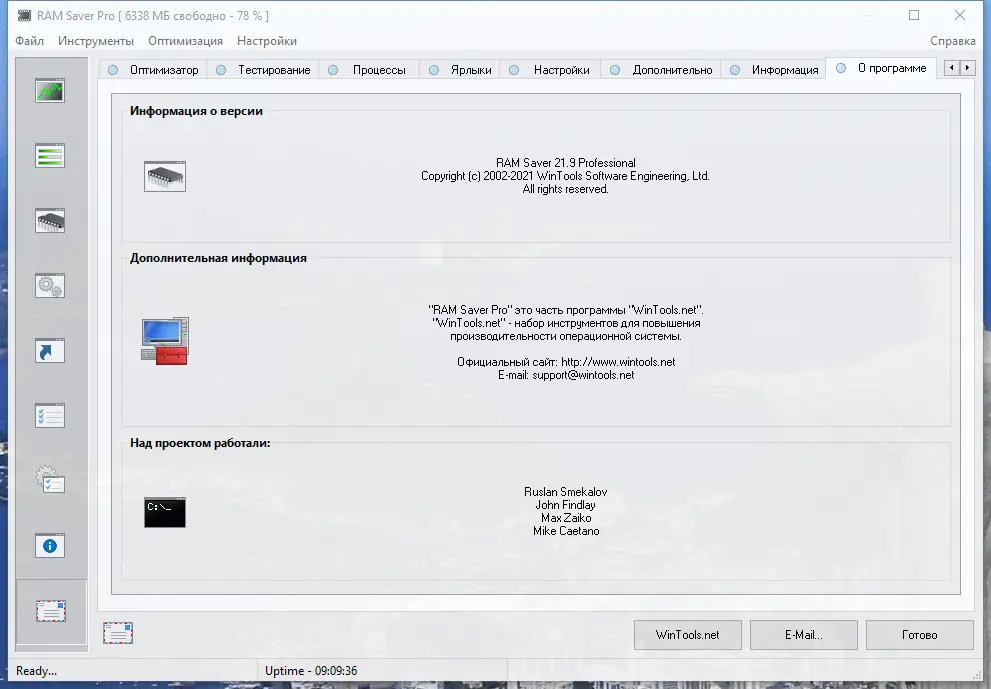The image size is (991, 689).
Task: Click the WinTools.net button
Action: pyautogui.click(x=688, y=635)
